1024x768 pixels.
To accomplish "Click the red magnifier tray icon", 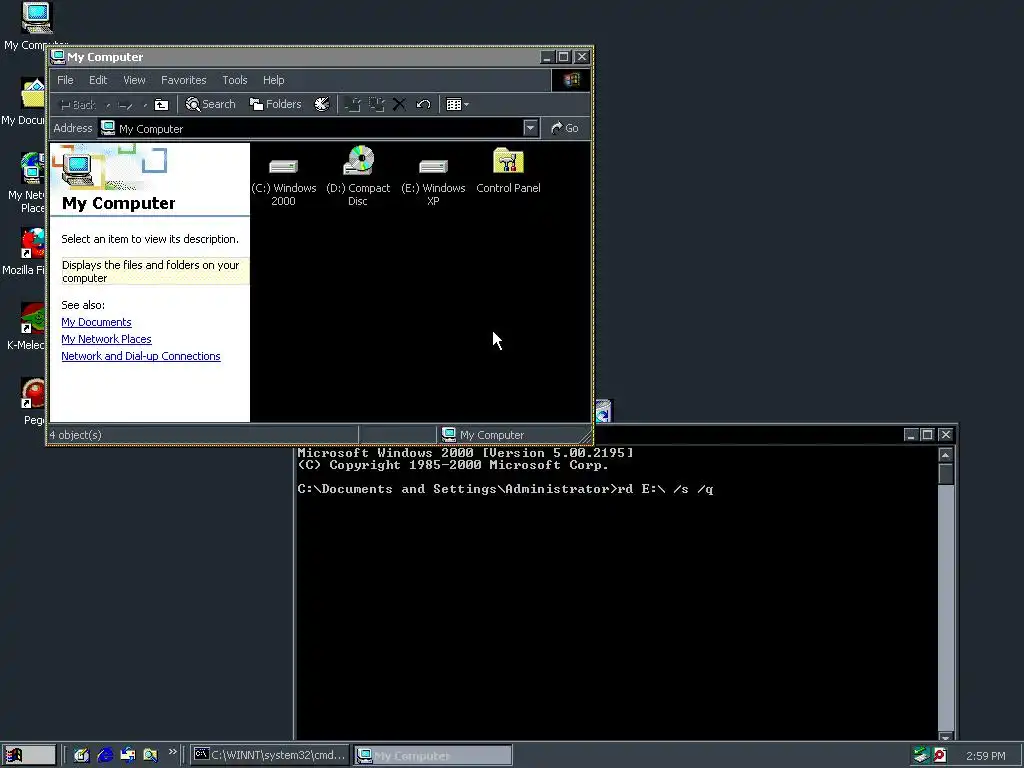I will pyautogui.click(x=940, y=756).
